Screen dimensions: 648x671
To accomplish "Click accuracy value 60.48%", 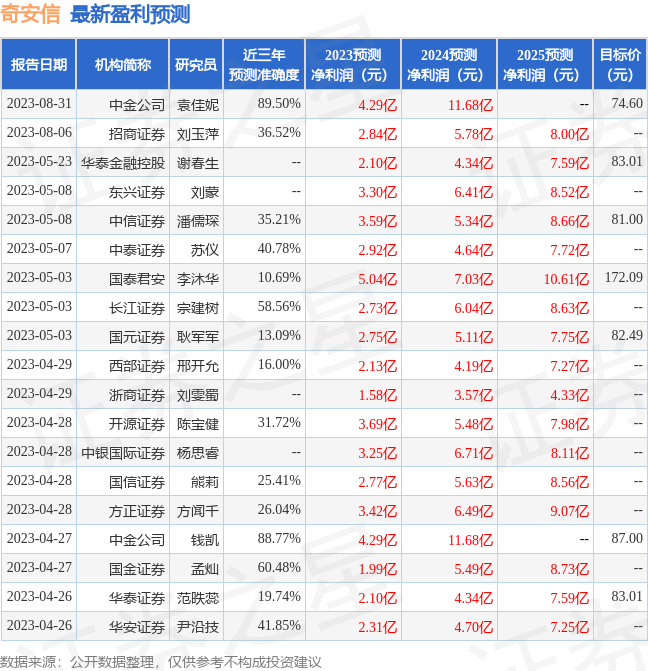I will point(279,567).
